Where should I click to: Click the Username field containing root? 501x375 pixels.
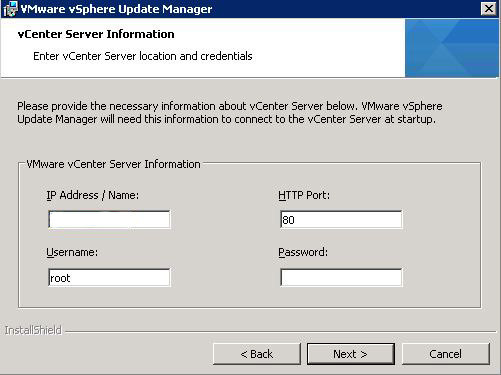point(109,277)
